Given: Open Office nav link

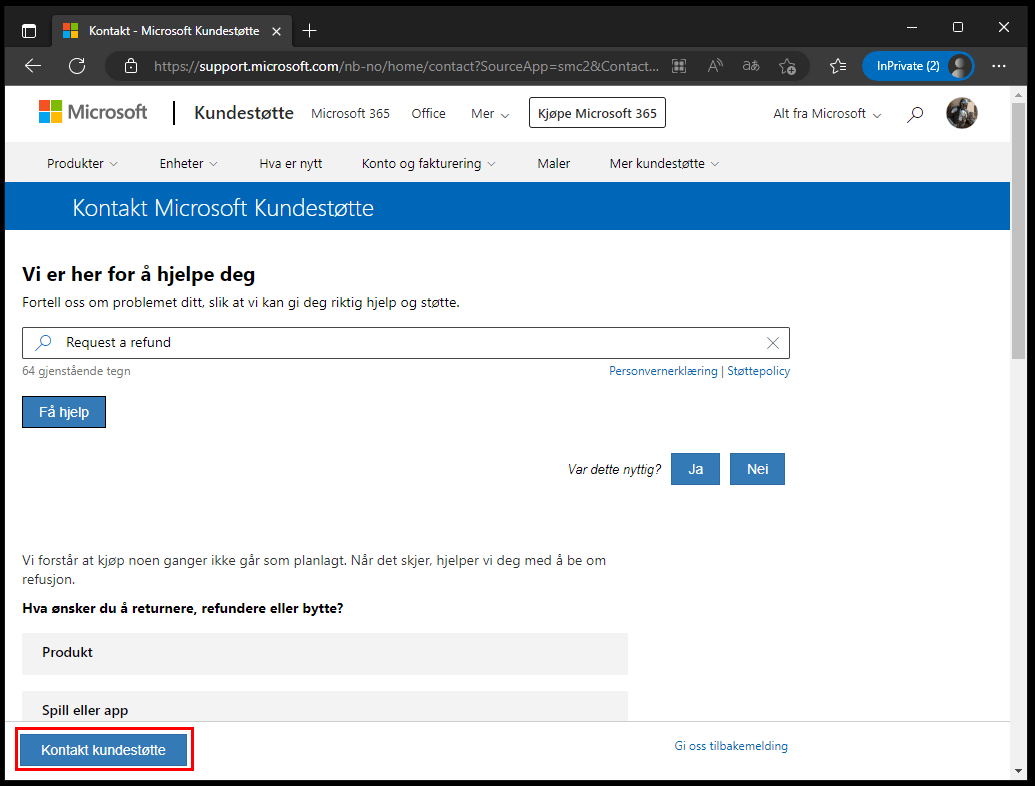Looking at the screenshot, I should tap(428, 114).
